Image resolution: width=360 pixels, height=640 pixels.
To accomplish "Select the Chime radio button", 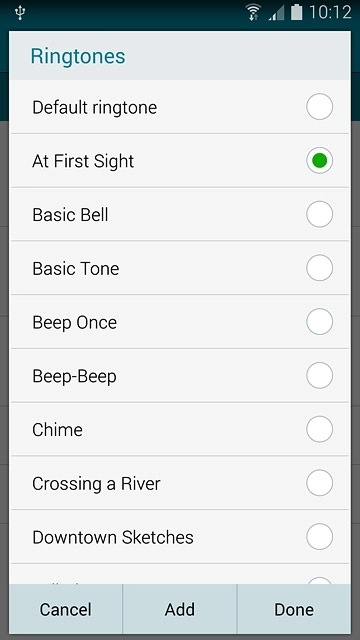I will pyautogui.click(x=319, y=429).
